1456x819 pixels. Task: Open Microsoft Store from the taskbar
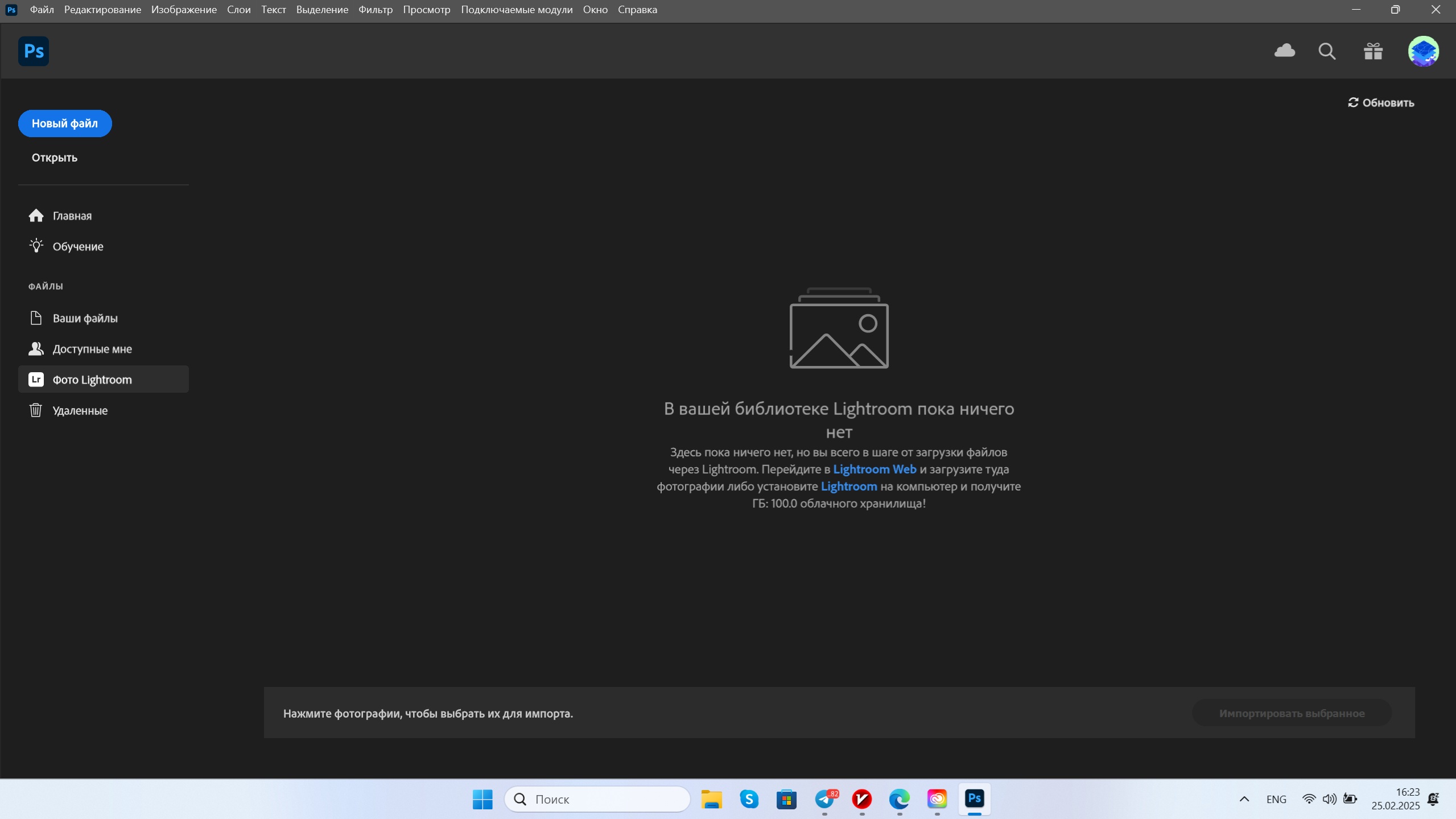pos(786,799)
